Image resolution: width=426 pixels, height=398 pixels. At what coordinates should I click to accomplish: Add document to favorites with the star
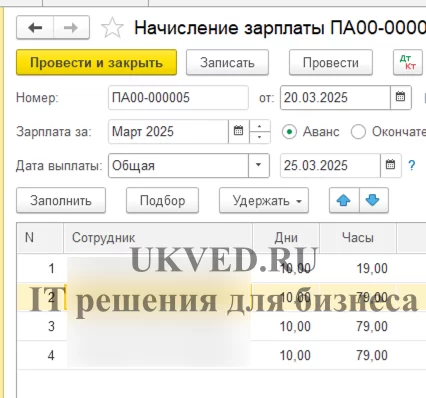(112, 28)
